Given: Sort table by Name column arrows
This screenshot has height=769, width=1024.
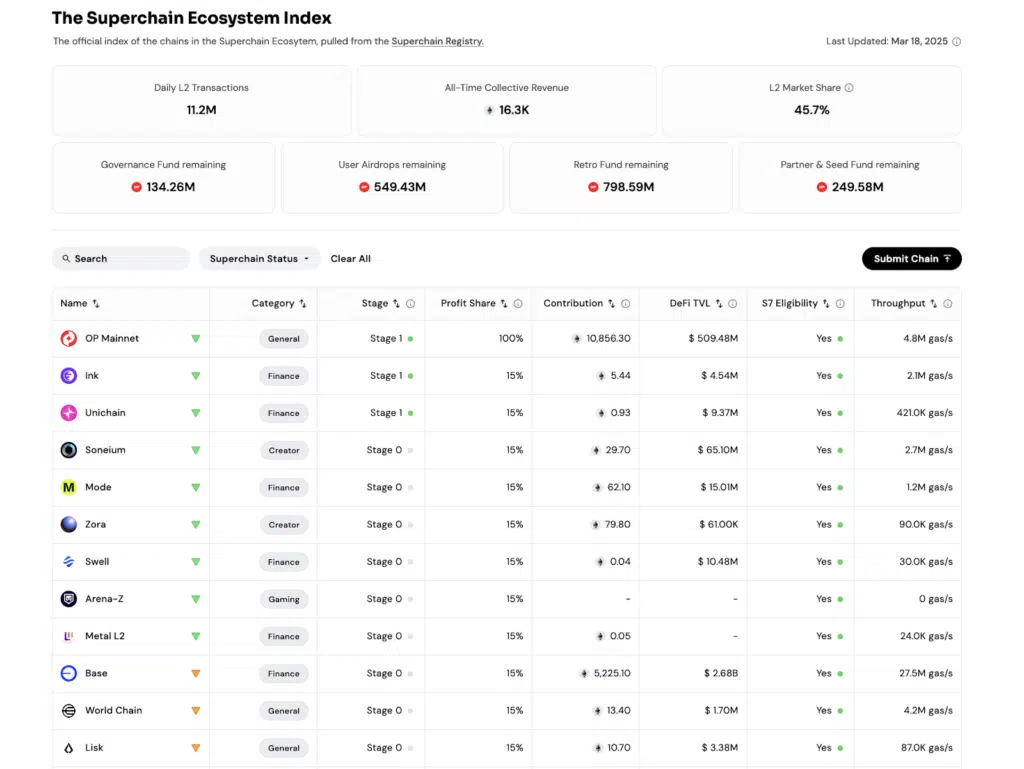Looking at the screenshot, I should (96, 304).
